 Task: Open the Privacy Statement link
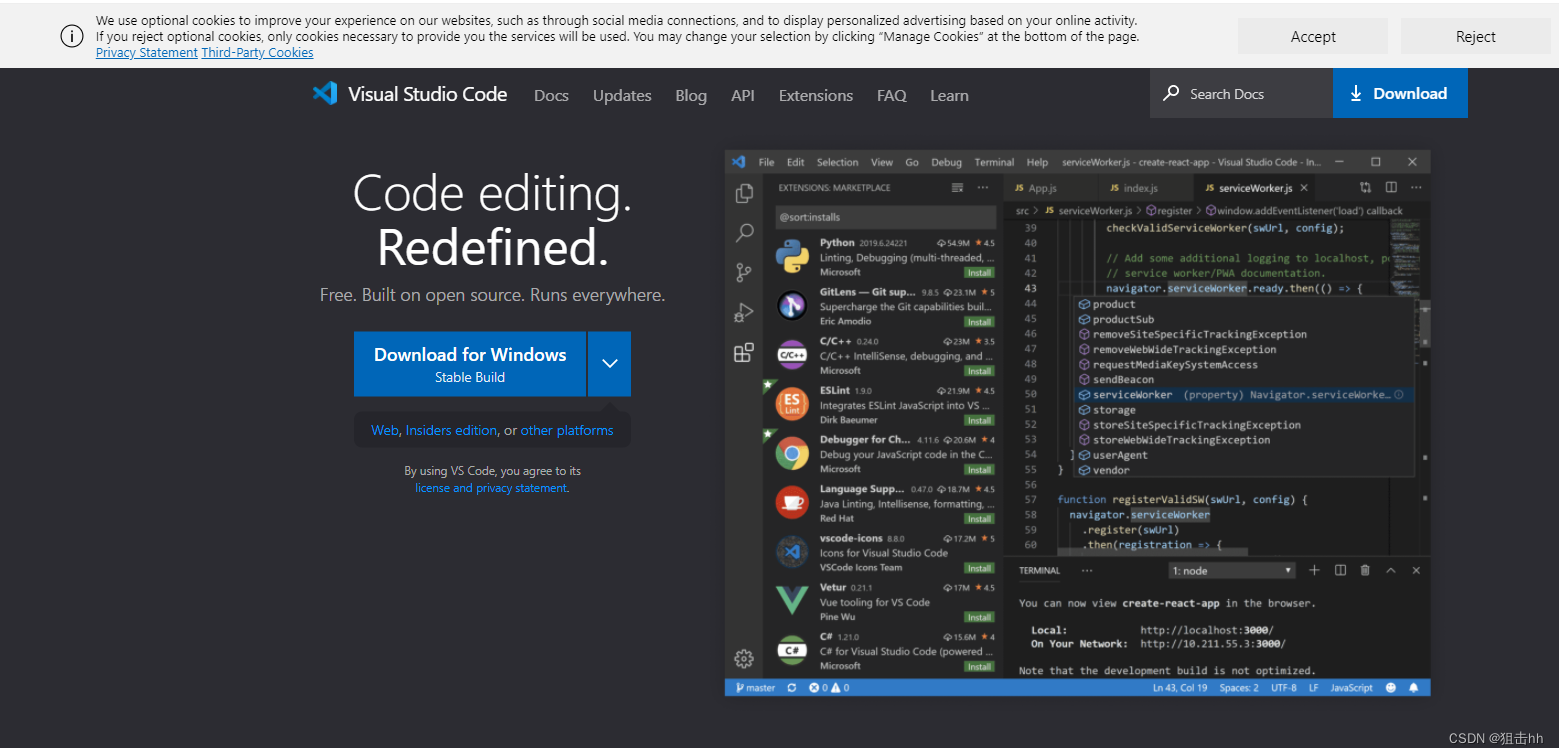147,52
